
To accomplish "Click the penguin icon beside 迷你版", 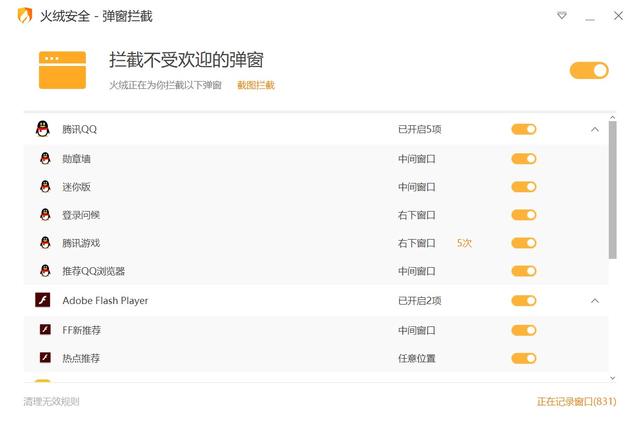I will pyautogui.click(x=45, y=187).
